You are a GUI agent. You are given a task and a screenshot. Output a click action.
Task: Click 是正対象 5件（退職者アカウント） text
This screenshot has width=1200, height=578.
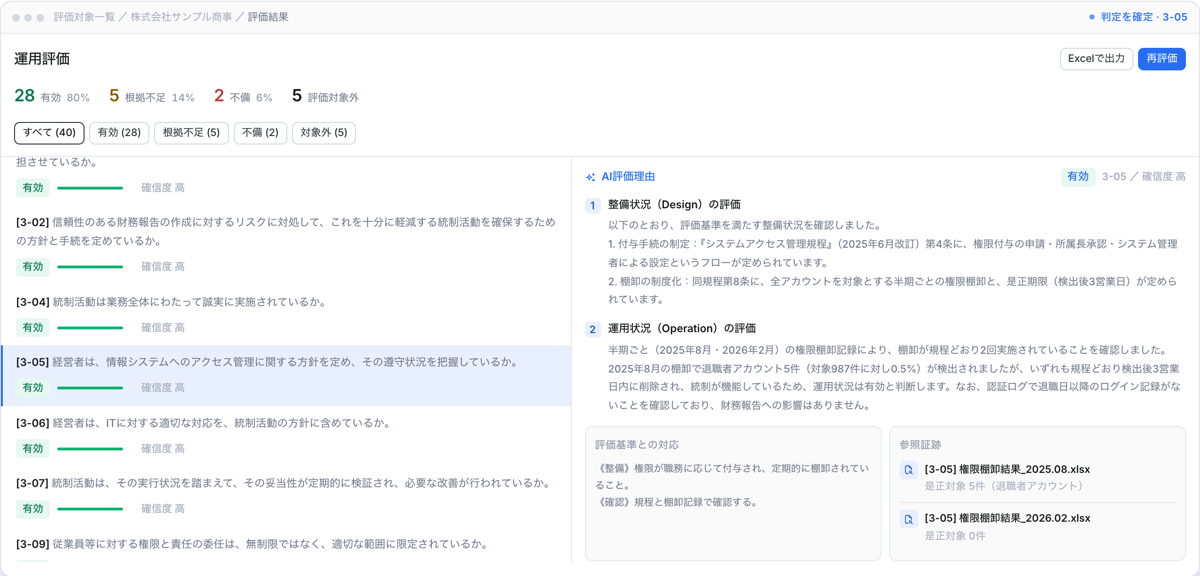pos(1004,487)
